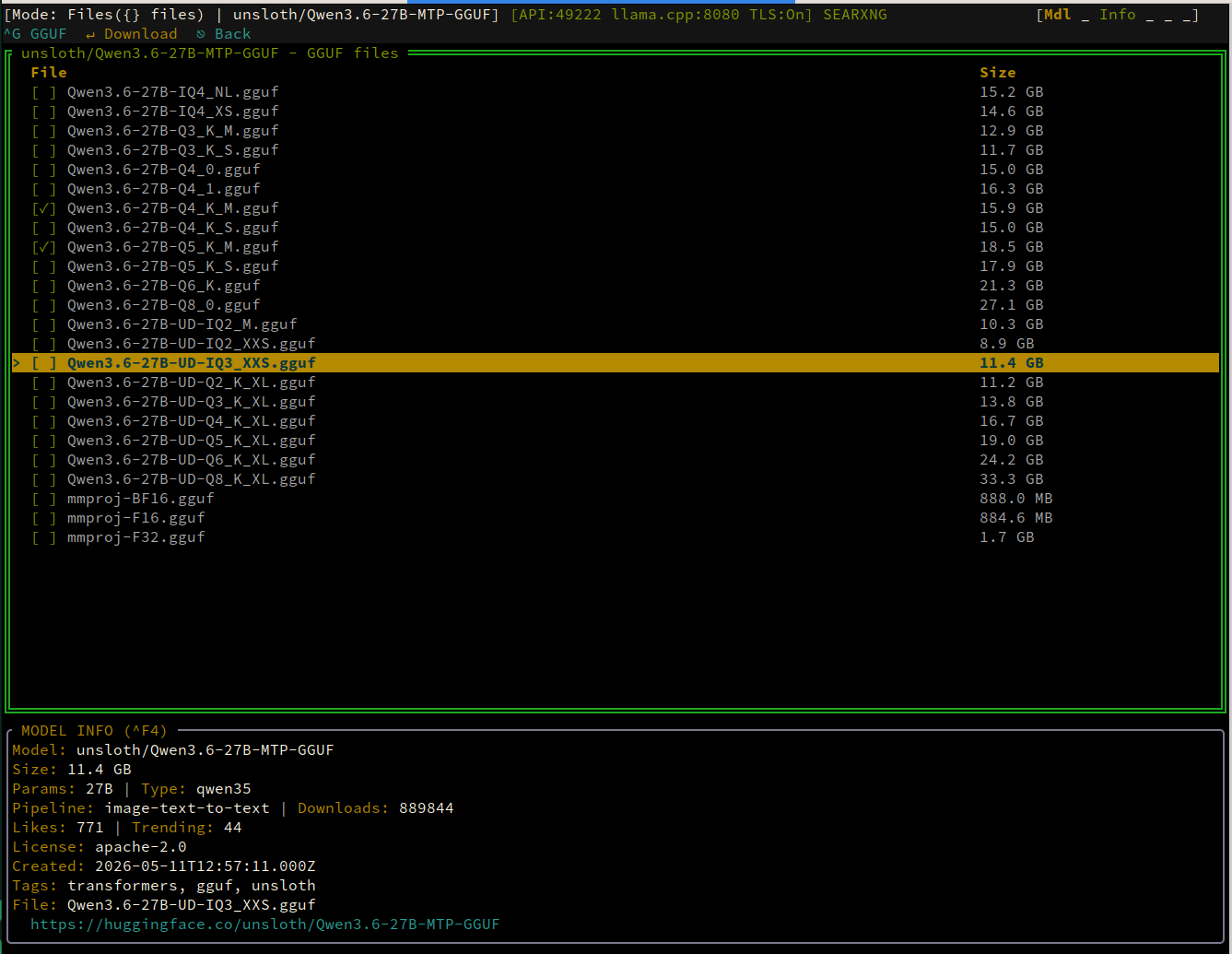
Task: Click the Downloads 889844 value
Action: click(x=427, y=808)
